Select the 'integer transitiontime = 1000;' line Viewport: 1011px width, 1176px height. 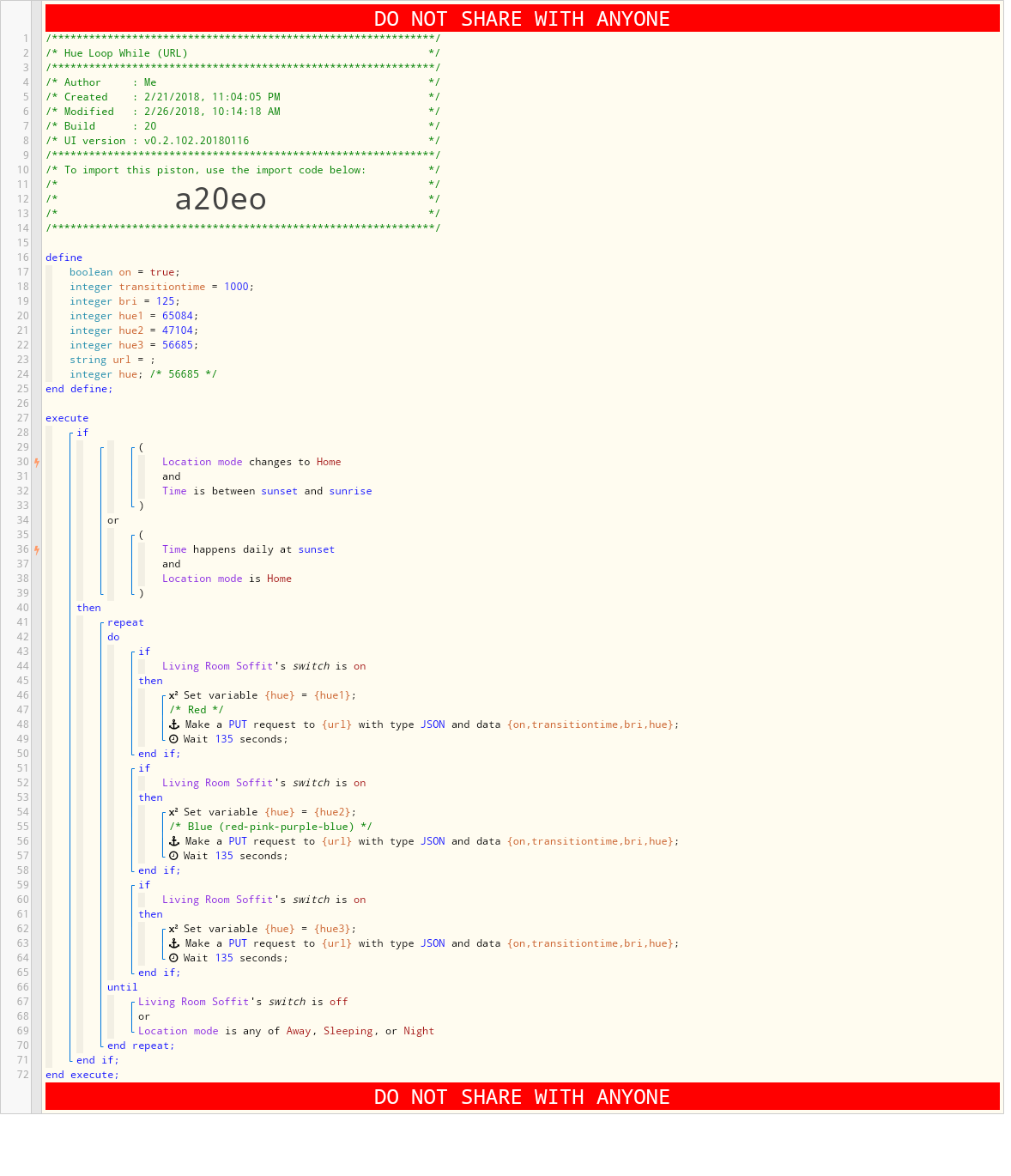[x=162, y=287]
